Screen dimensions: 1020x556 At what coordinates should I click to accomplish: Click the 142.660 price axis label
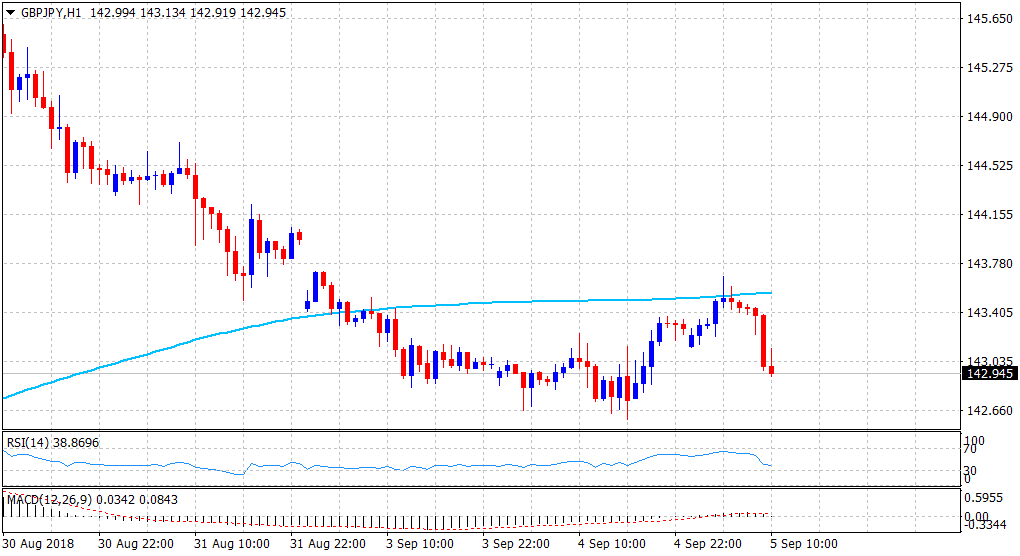click(x=988, y=411)
